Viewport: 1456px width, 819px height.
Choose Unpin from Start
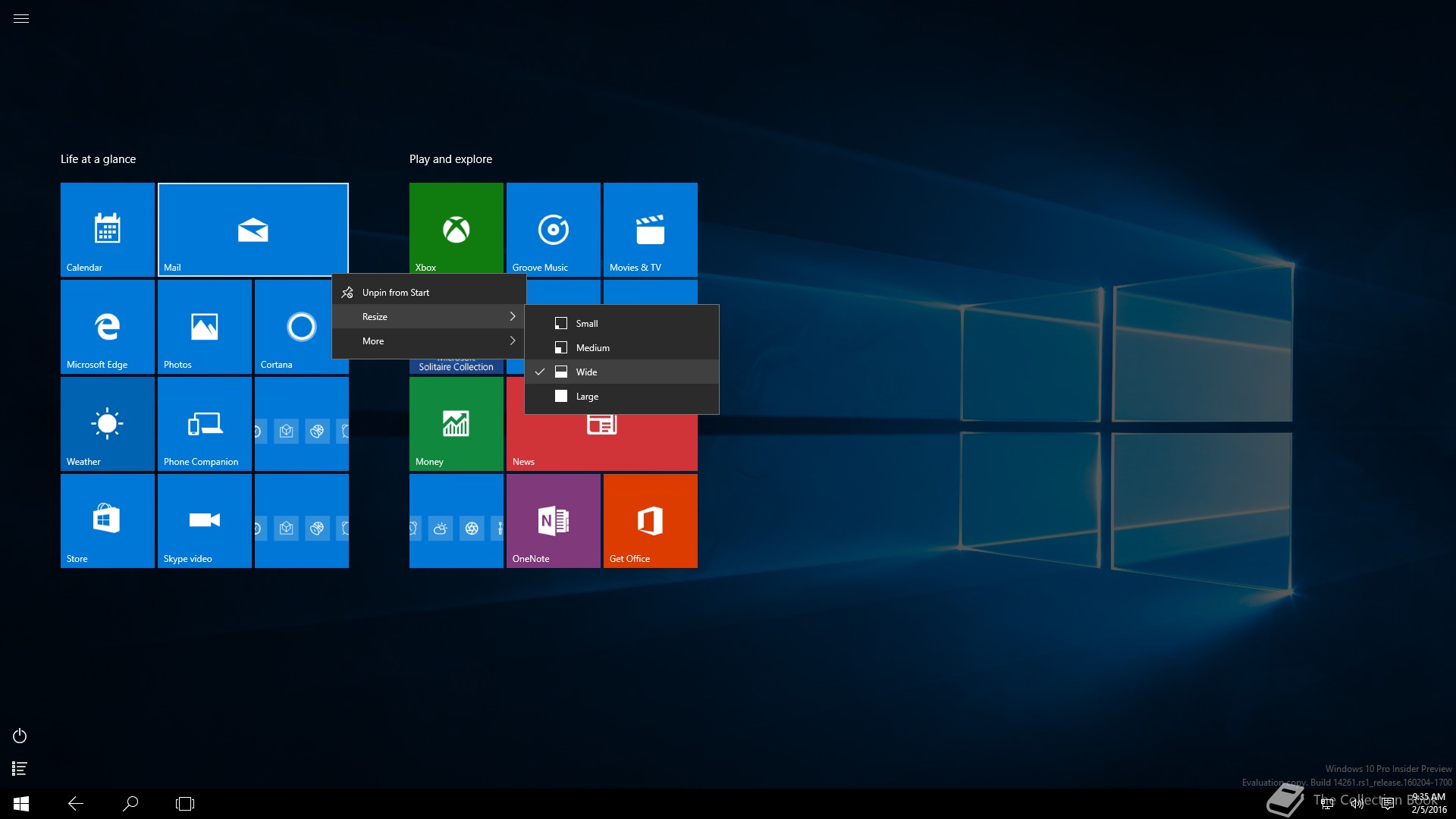(x=395, y=292)
